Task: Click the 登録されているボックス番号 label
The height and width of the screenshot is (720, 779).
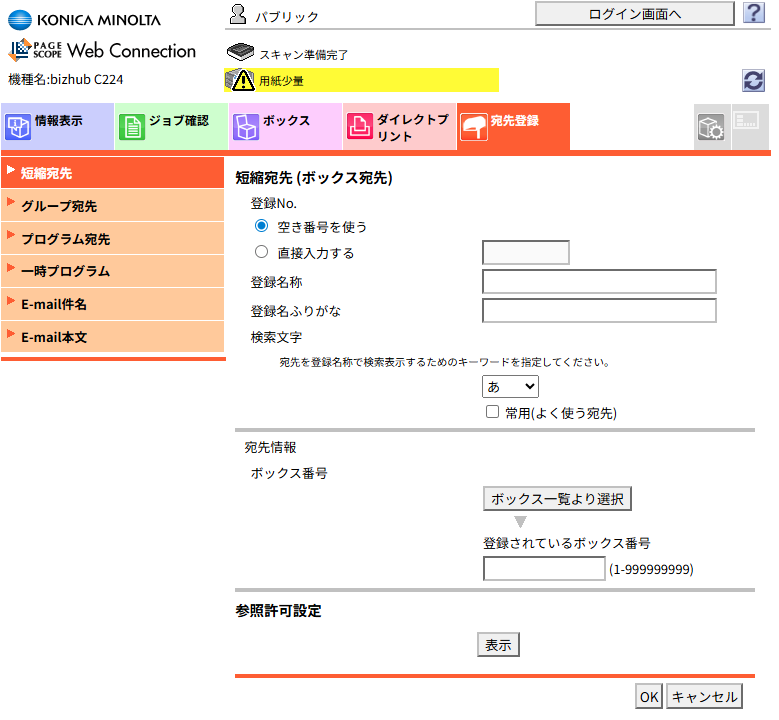Action: tap(567, 543)
